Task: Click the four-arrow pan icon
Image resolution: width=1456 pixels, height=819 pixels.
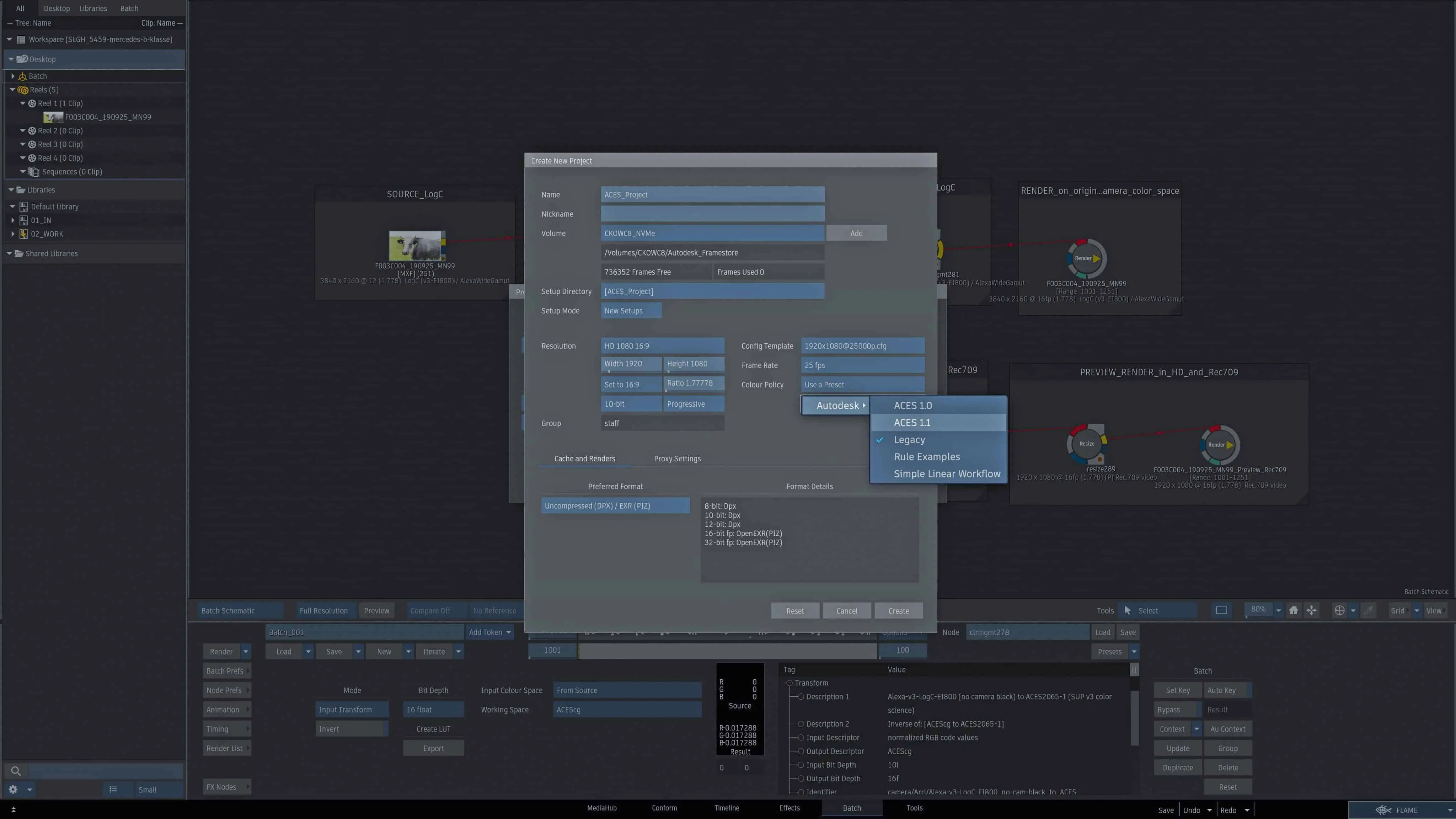Action: 1312,610
